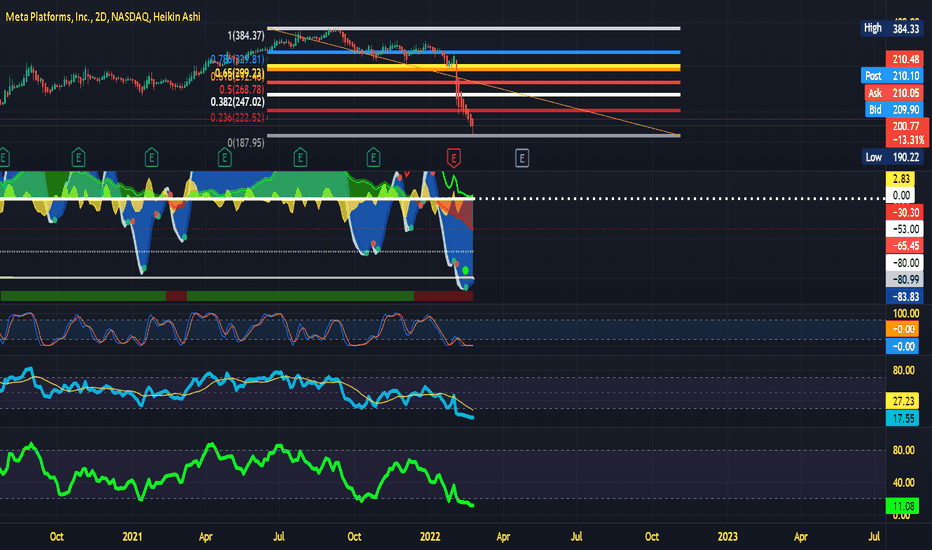Click the gray upcoming earnings E marker
The height and width of the screenshot is (550, 932).
(x=522, y=158)
